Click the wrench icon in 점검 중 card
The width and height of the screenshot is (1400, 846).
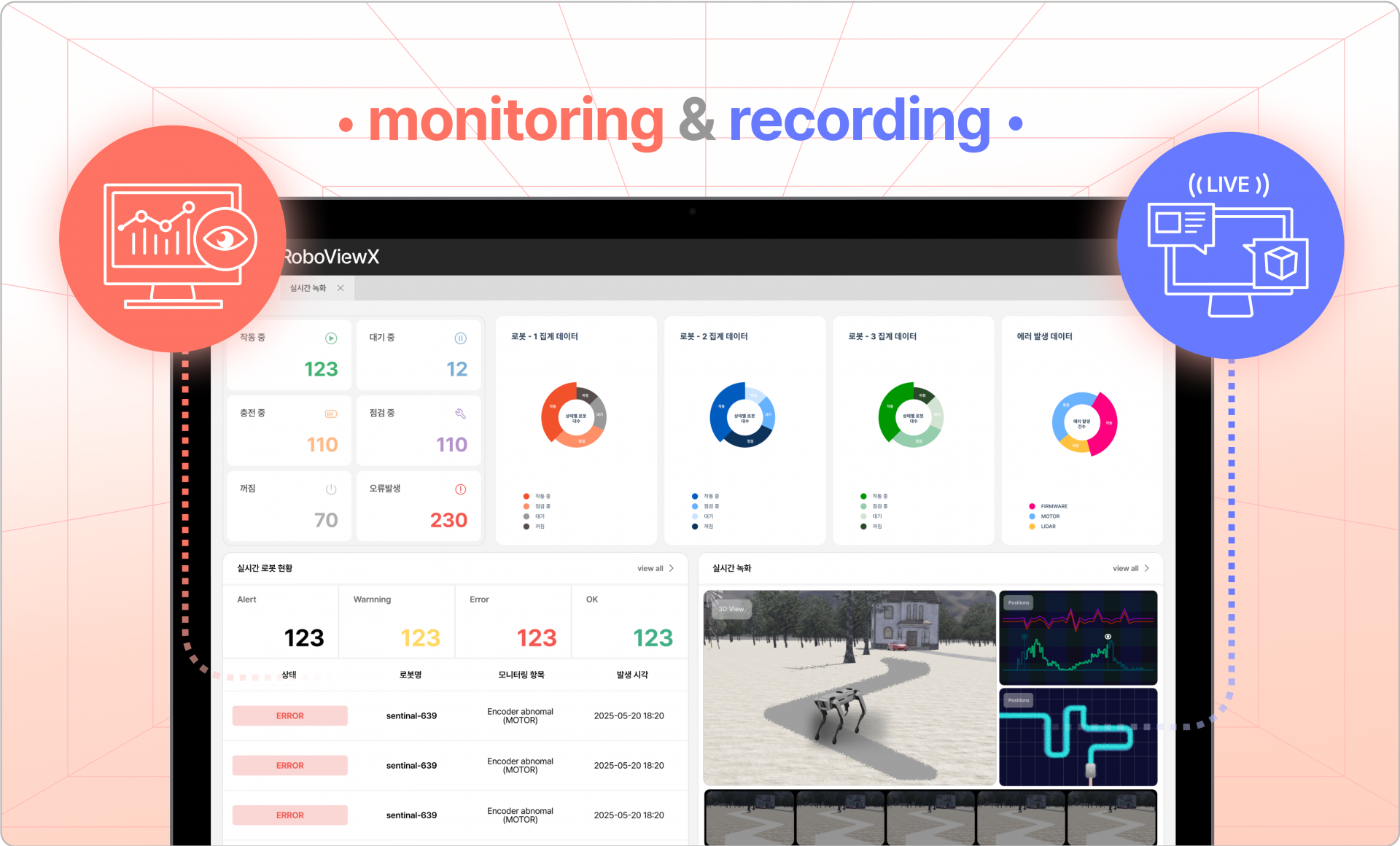[x=460, y=414]
